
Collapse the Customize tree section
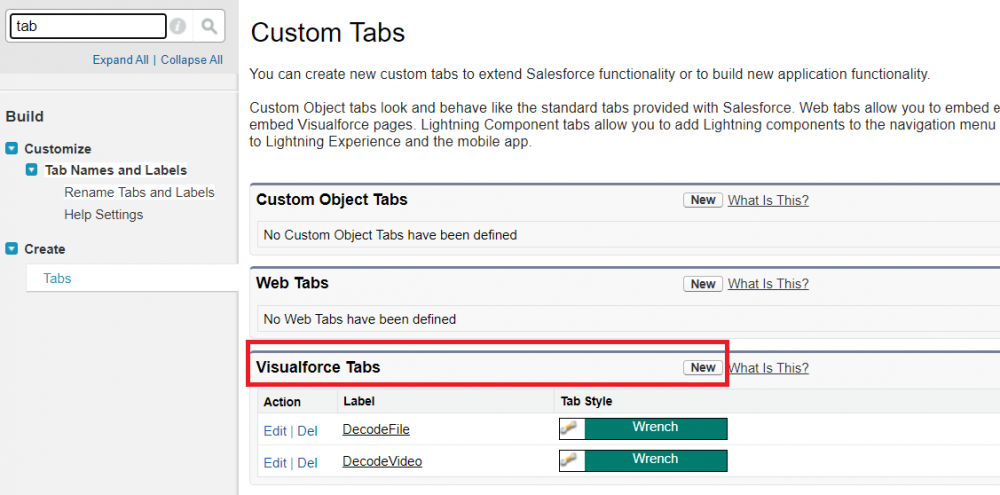click(x=11, y=149)
